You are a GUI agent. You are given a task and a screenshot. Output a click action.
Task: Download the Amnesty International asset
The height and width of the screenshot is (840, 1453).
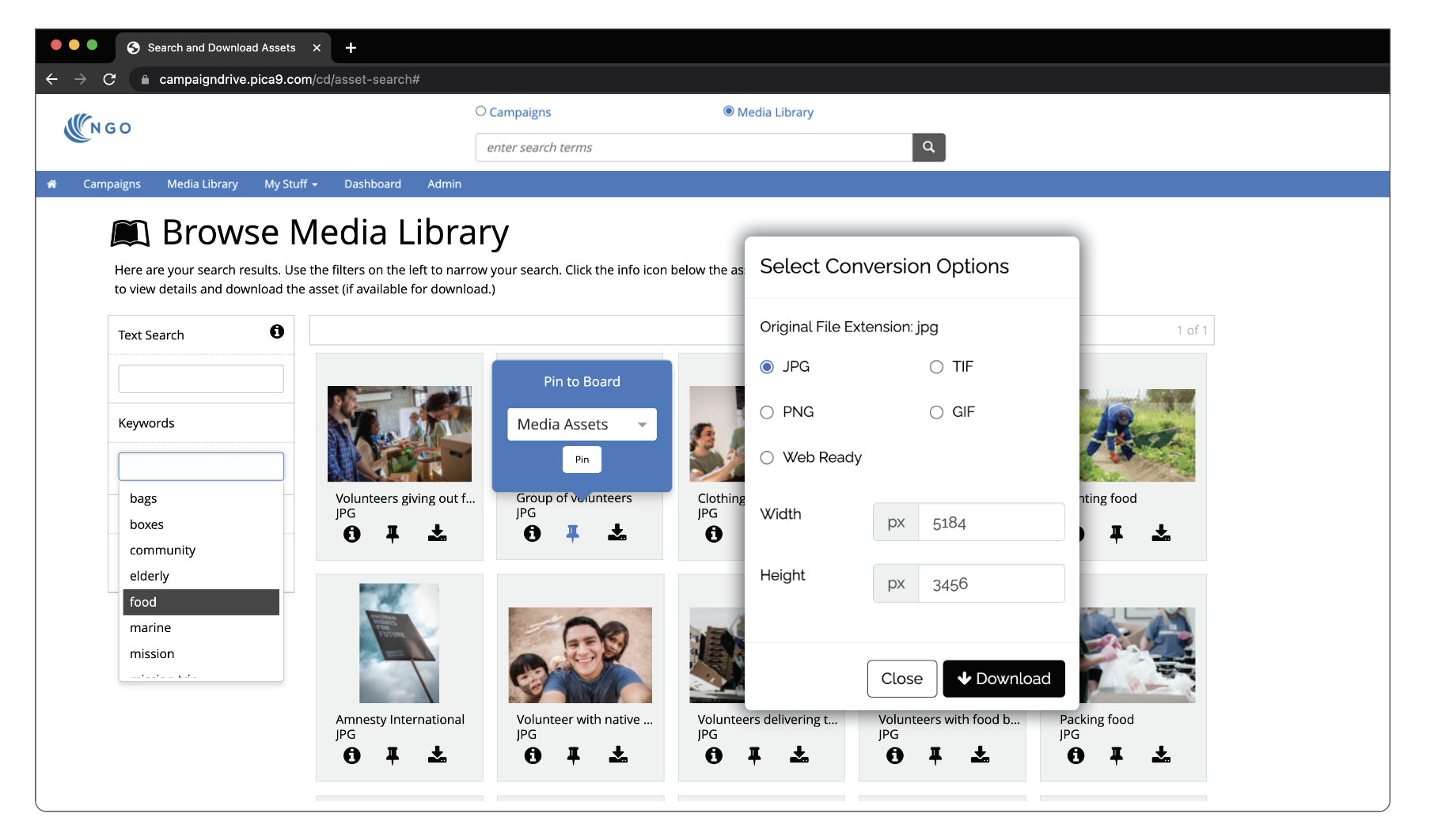pos(437,755)
